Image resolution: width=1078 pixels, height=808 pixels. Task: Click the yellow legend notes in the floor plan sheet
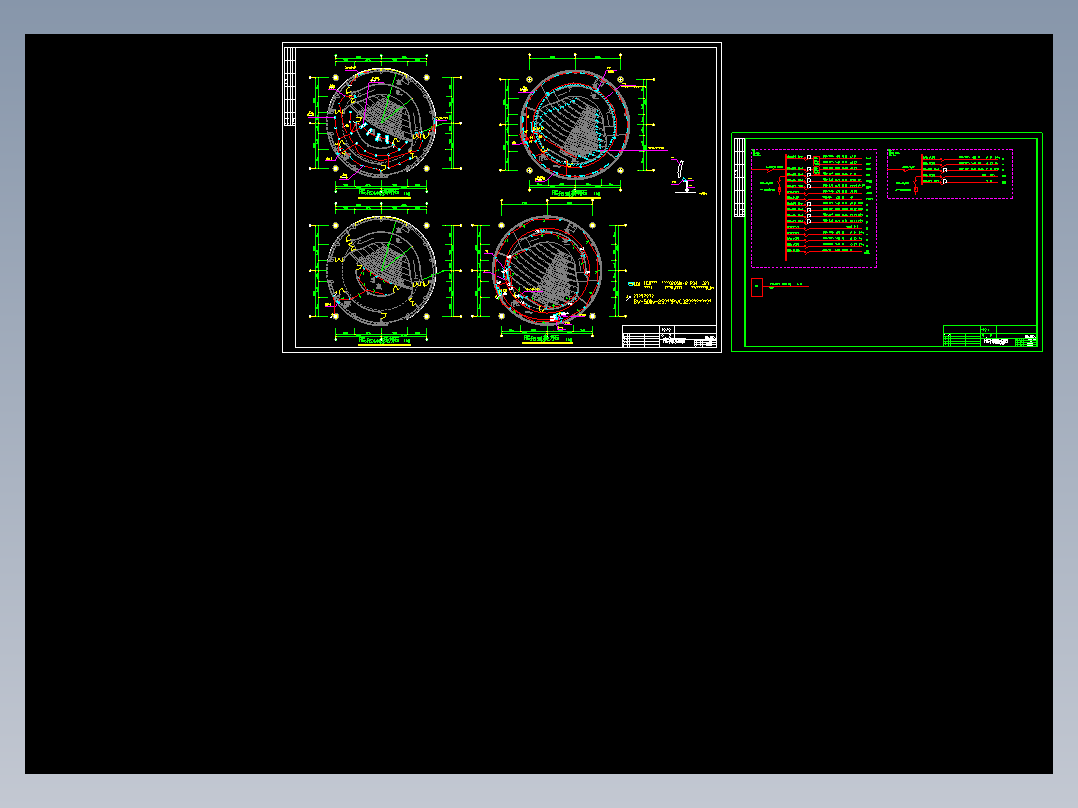click(x=670, y=293)
